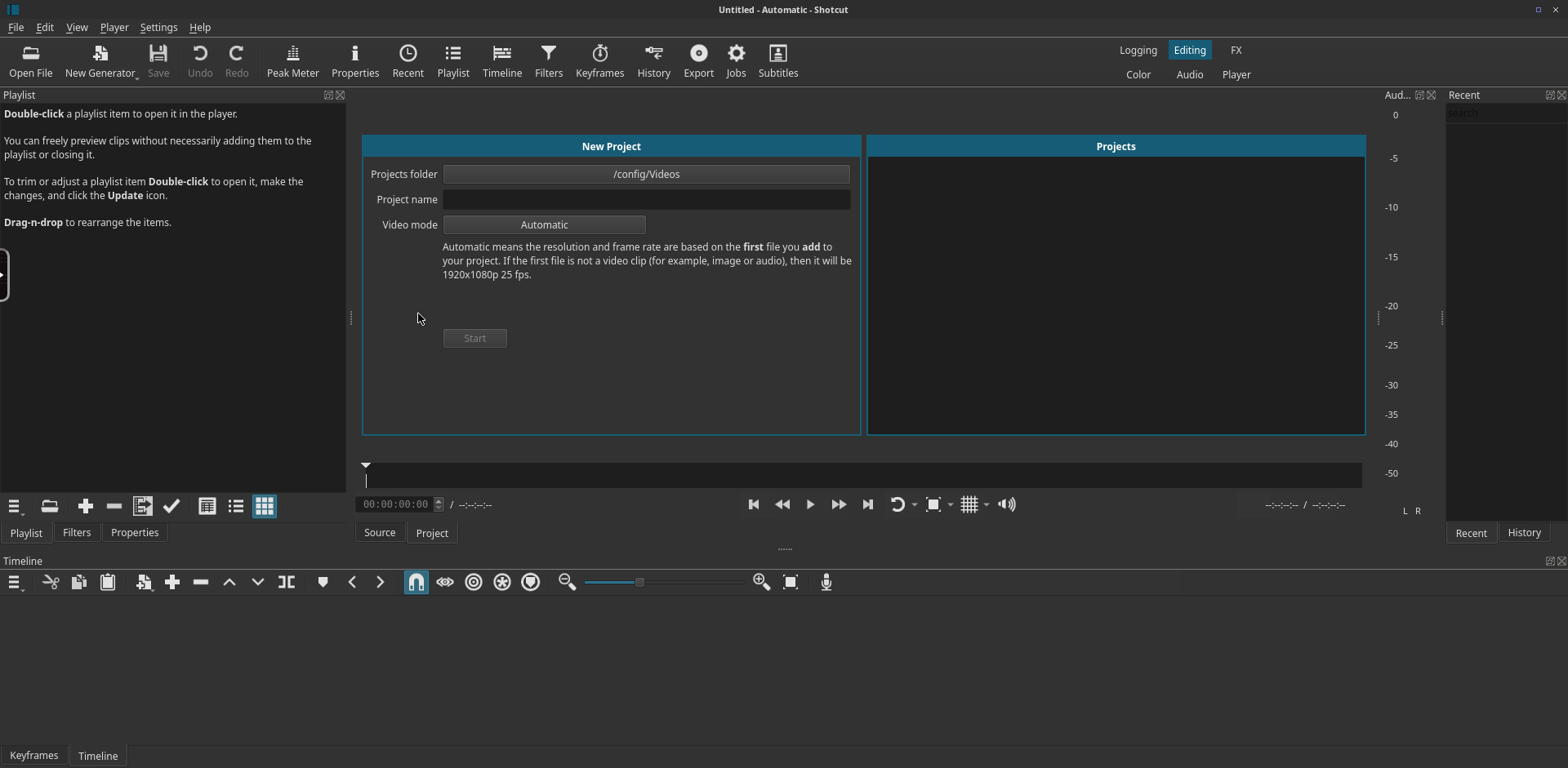Switch to the FX layout
This screenshot has width=1568, height=768.
[x=1236, y=51]
